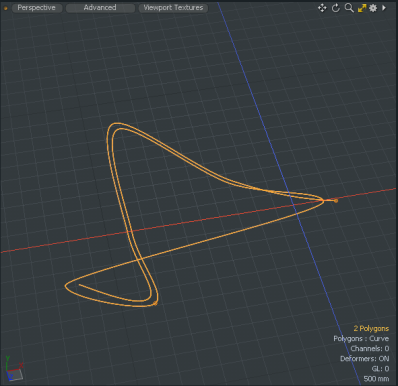The height and width of the screenshot is (386, 398).
Task: Click the zoom magnifier icon
Action: pyautogui.click(x=349, y=8)
